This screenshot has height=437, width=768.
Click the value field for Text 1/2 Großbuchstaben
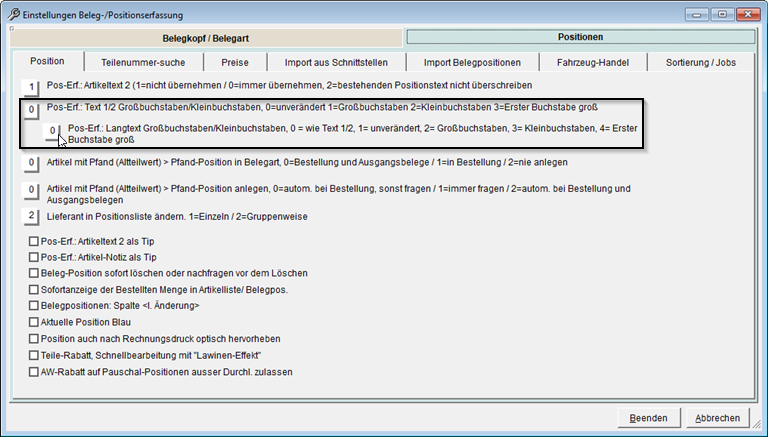(x=31, y=110)
